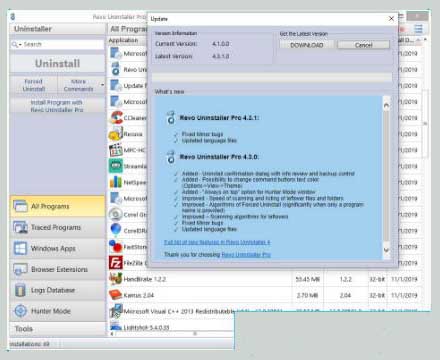This screenshot has width=440, height=360.
Task: Click Current Version value 4.1.0.0
Action: pyautogui.click(x=221, y=44)
